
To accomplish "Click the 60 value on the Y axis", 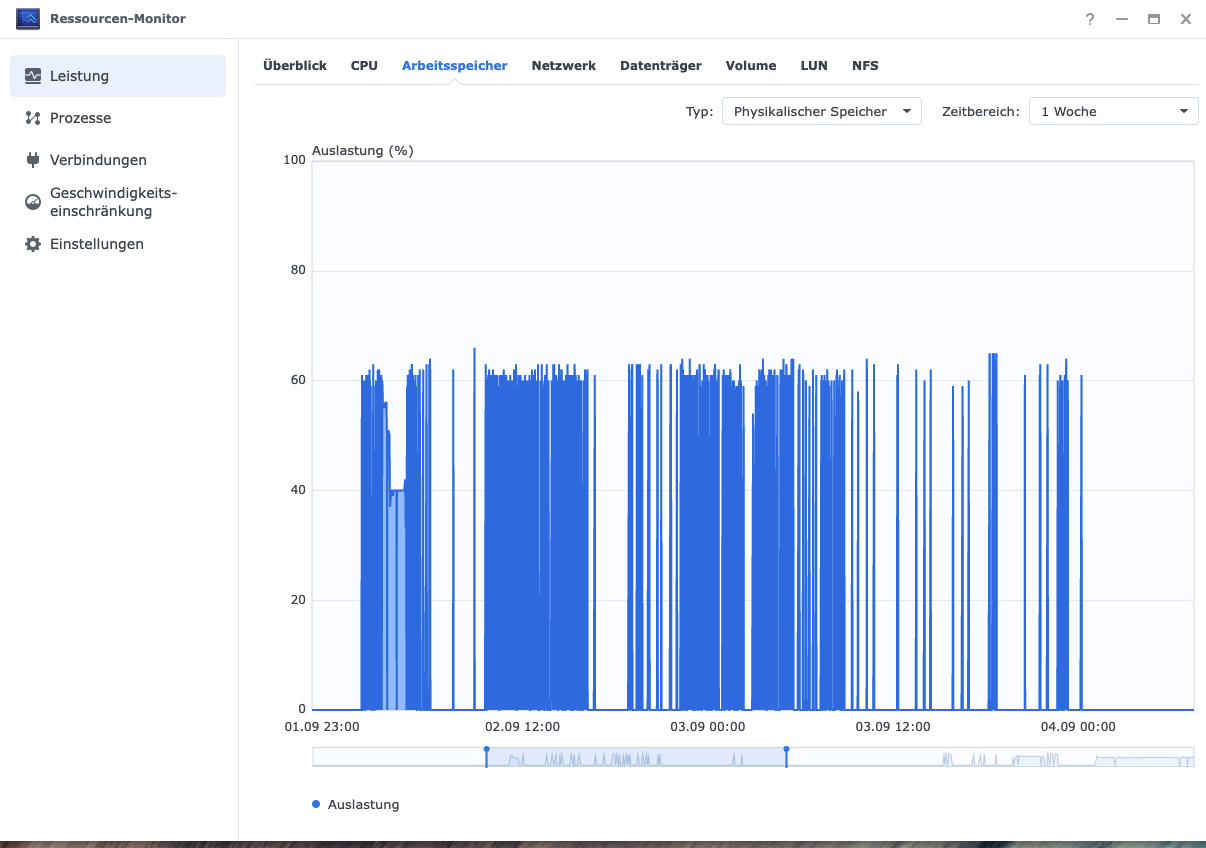I will 297,380.
